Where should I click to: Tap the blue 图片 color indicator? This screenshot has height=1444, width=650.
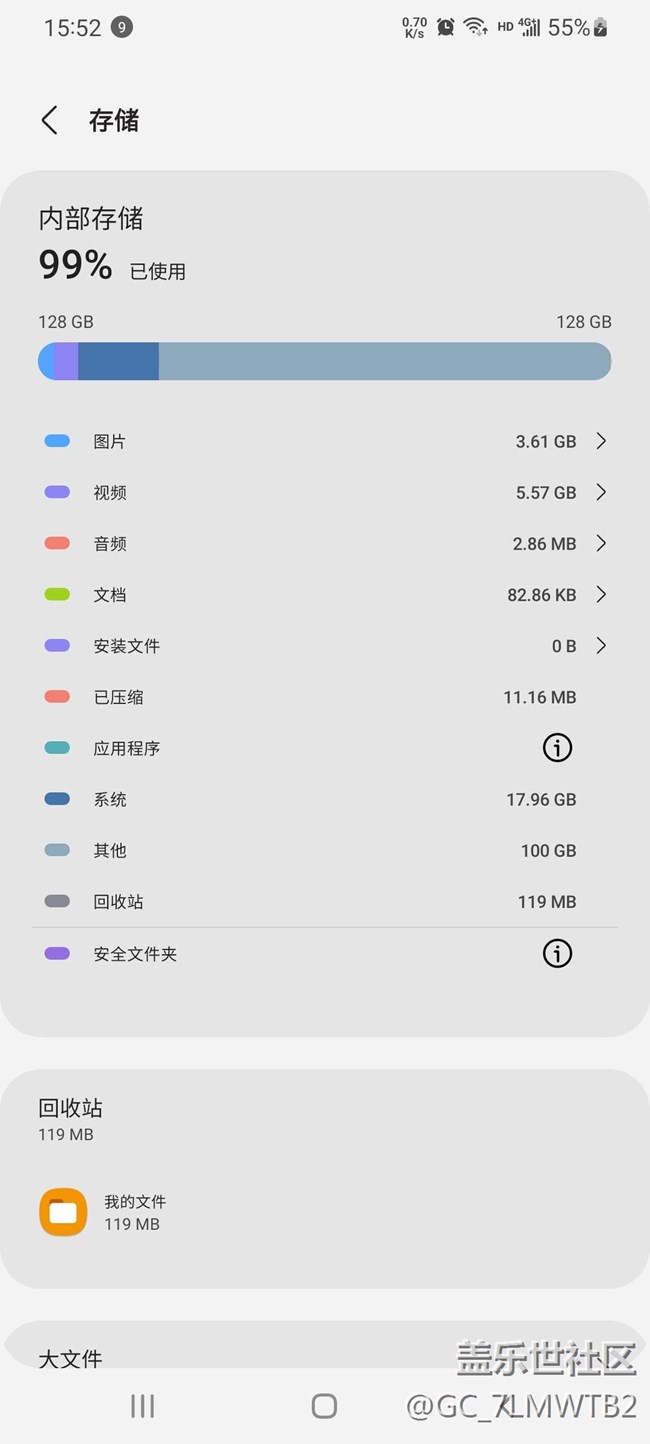pos(57,441)
